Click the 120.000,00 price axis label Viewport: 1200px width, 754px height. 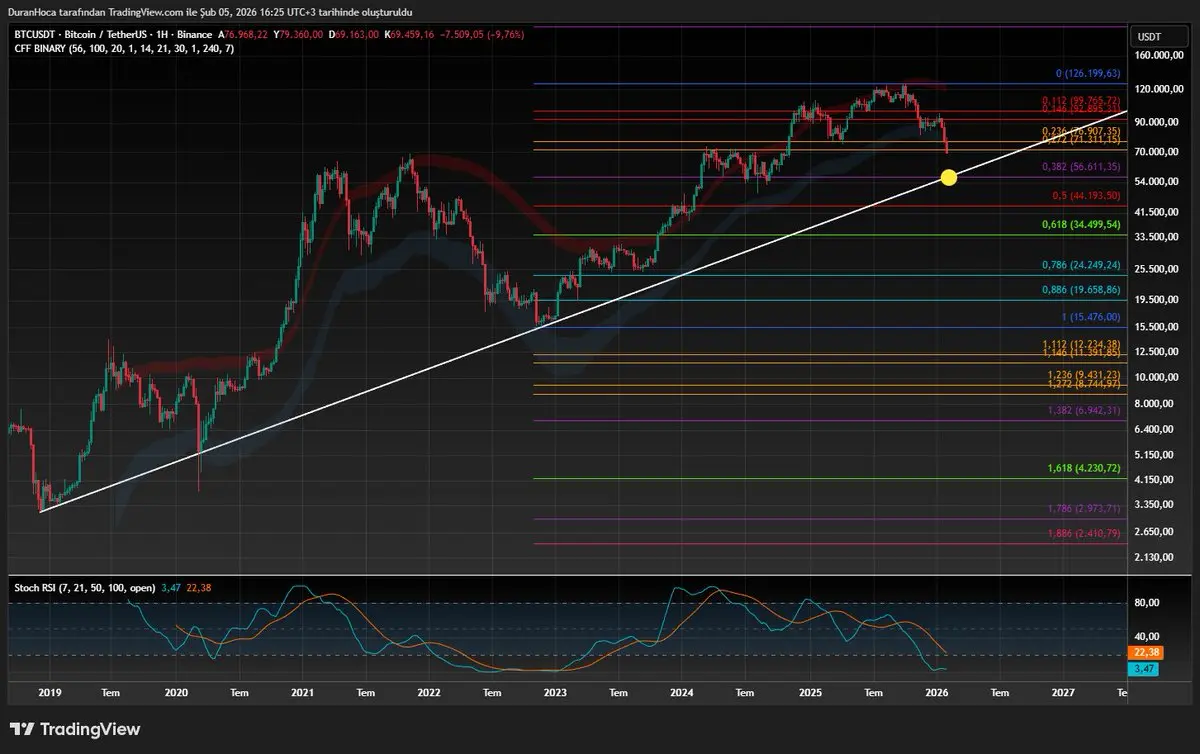[x=1158, y=89]
